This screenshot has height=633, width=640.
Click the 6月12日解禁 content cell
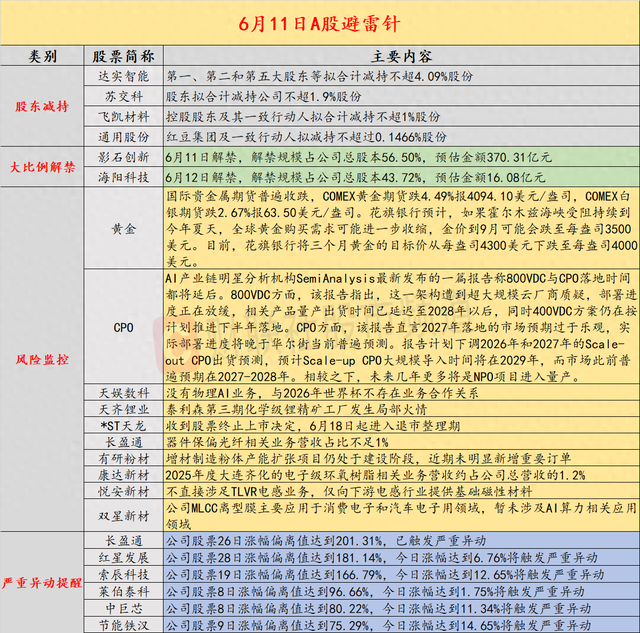[401, 177]
